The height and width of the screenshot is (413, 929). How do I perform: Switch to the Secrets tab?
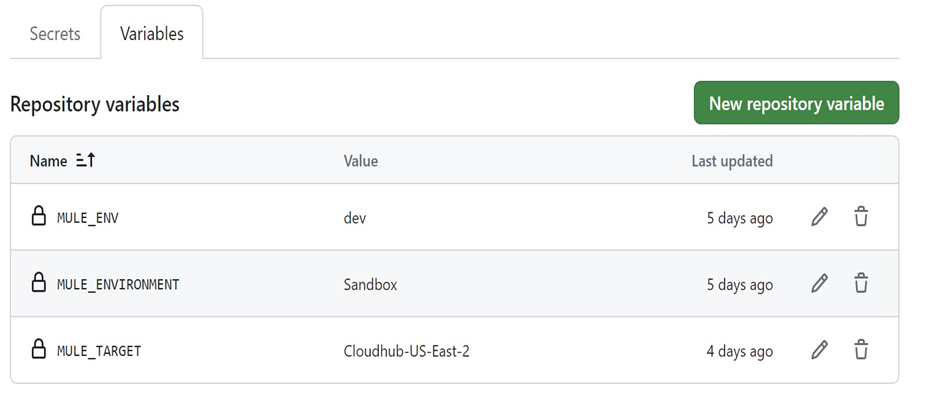55,33
